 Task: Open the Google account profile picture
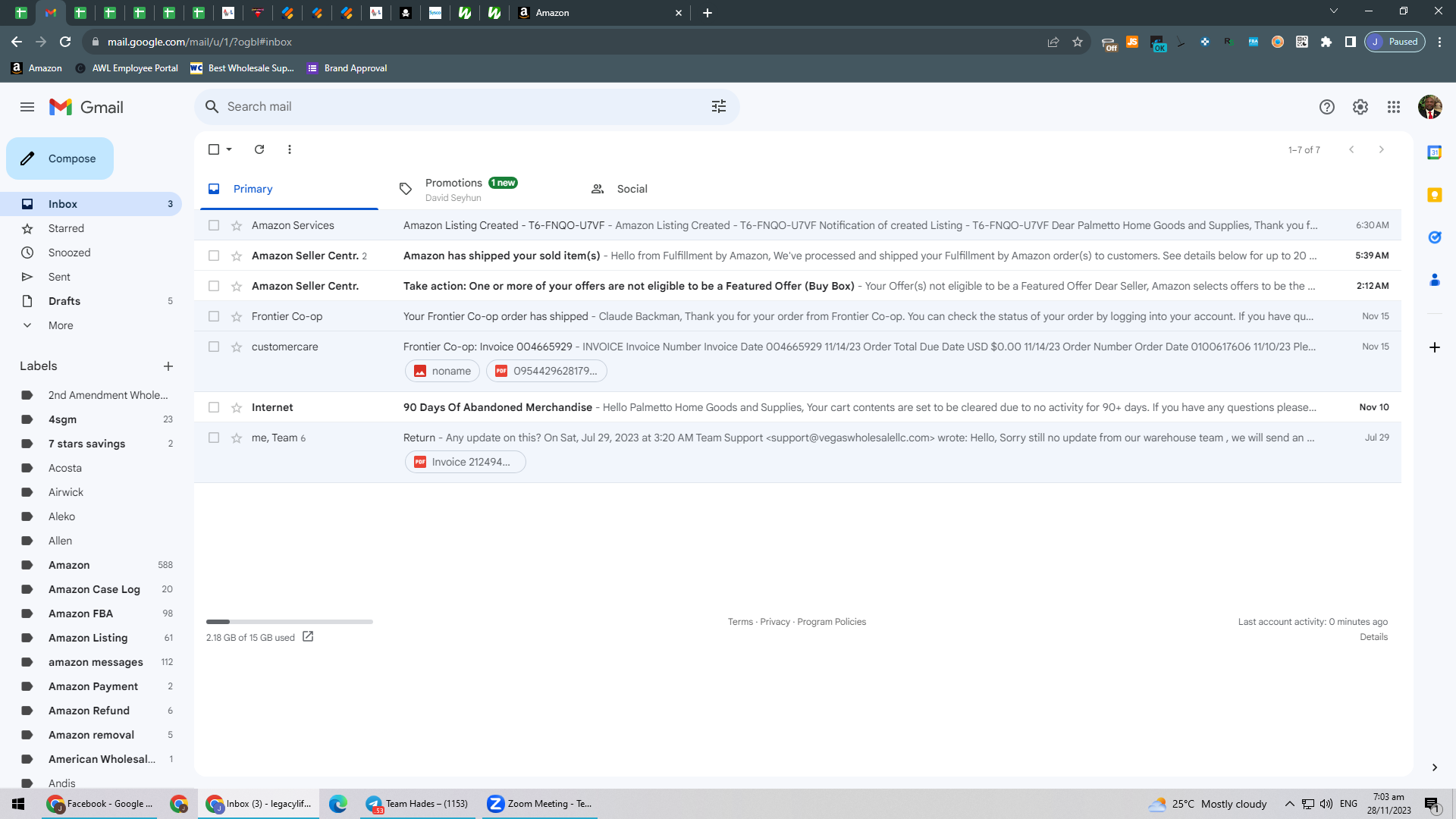(x=1430, y=107)
